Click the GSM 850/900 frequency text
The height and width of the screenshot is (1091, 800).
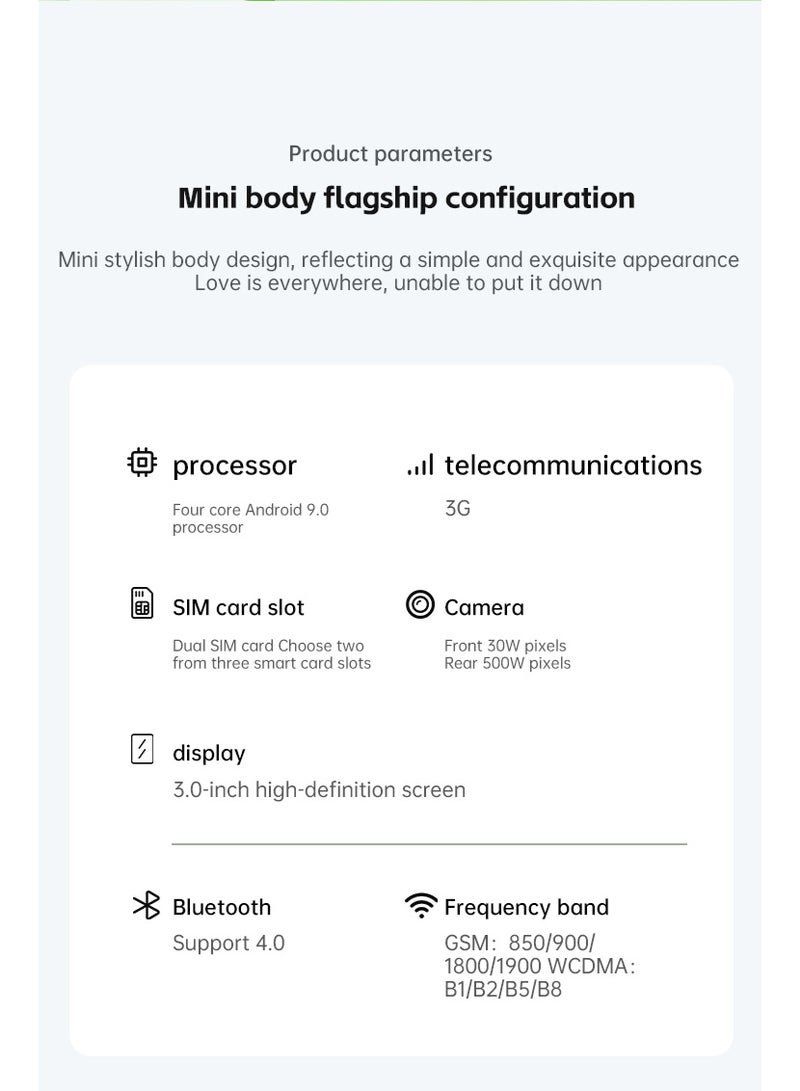coord(520,943)
